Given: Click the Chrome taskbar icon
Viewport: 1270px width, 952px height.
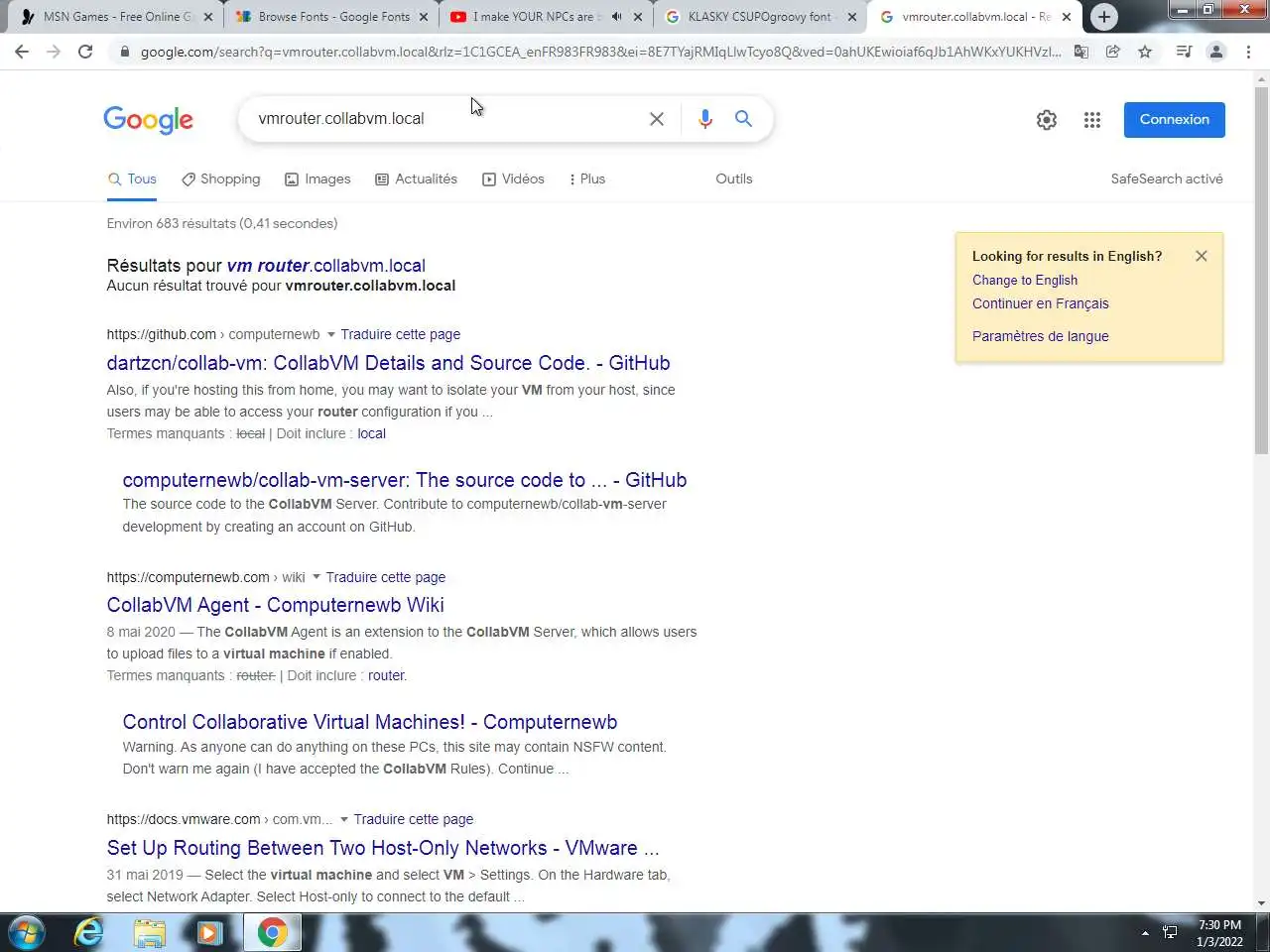Looking at the screenshot, I should pyautogui.click(x=272, y=933).
